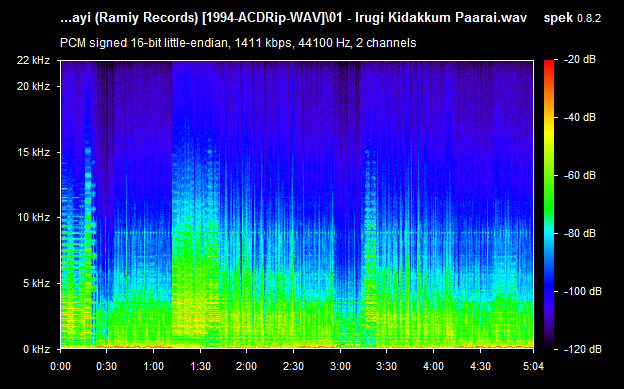Viewport: 624px width, 389px height.
Task: Click the '2:30' time axis label
Action: (293, 366)
